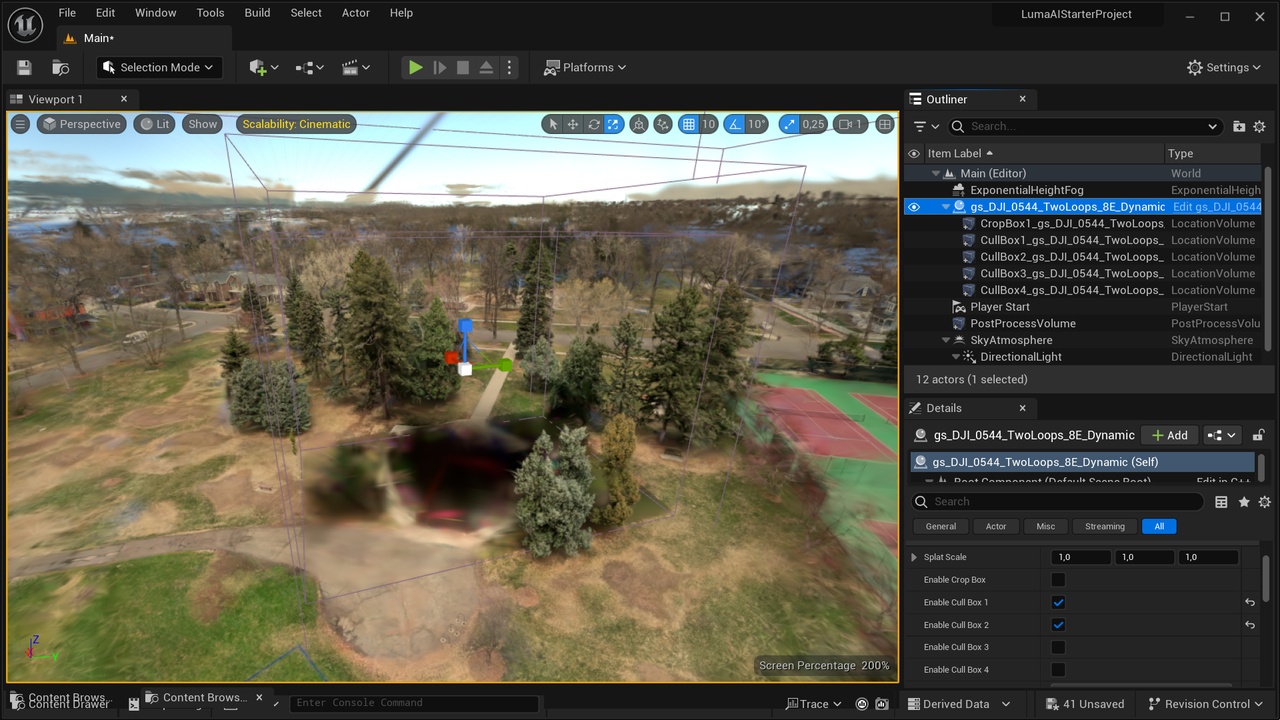Click the Outliner search field
The height and width of the screenshot is (720, 1280).
tap(1085, 126)
